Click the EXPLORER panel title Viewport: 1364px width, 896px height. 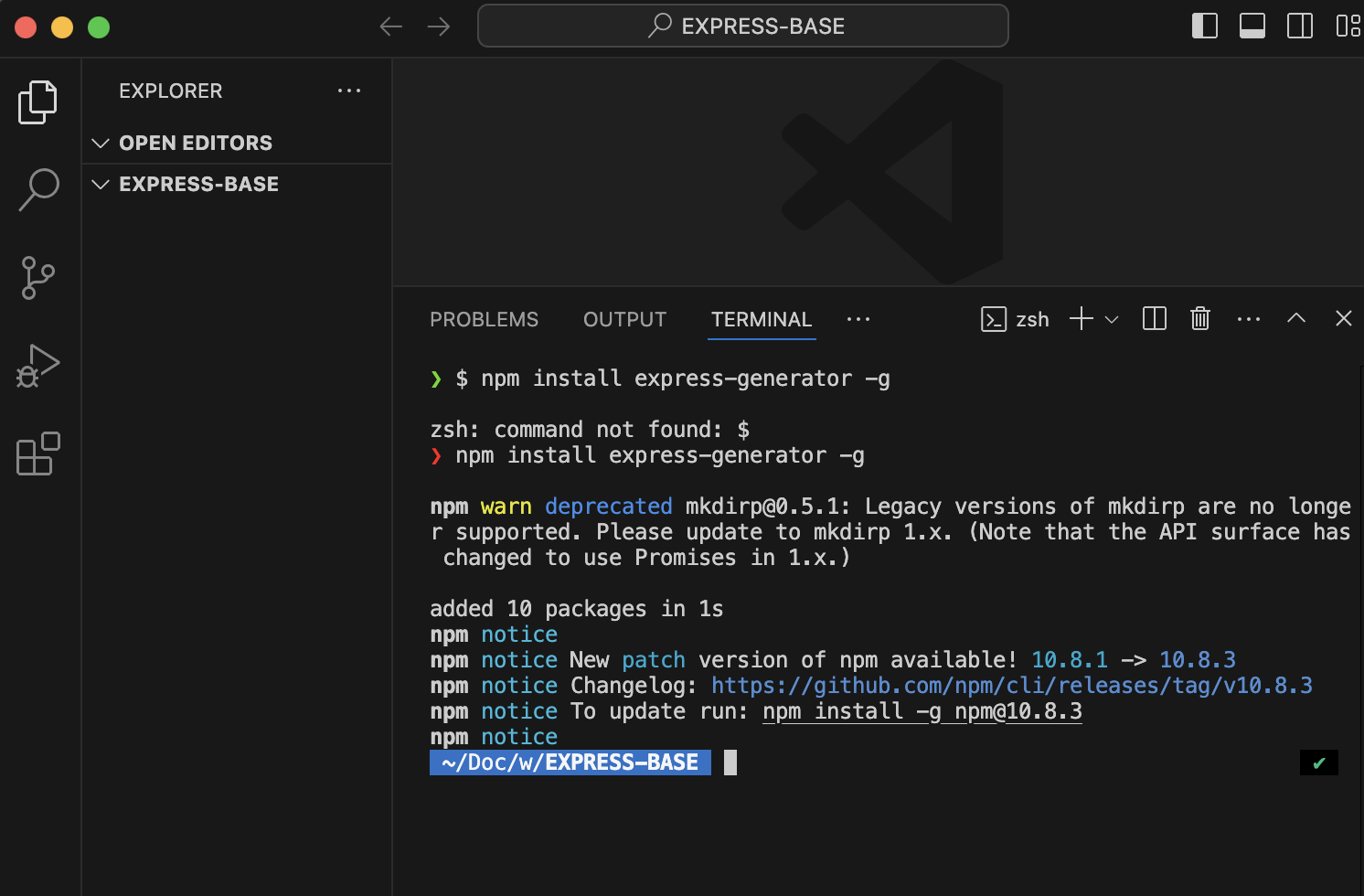[171, 91]
